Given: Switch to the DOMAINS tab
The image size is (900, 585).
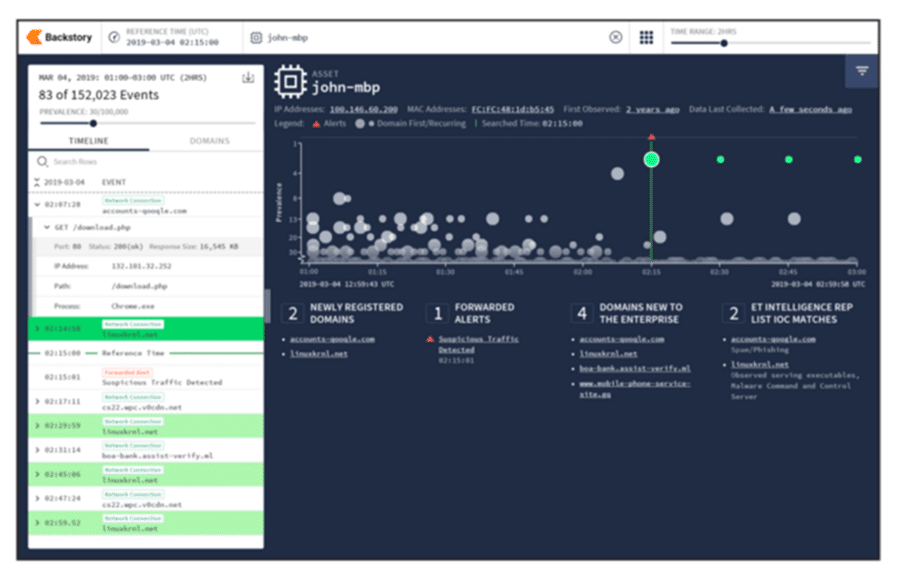Looking at the screenshot, I should [210, 141].
